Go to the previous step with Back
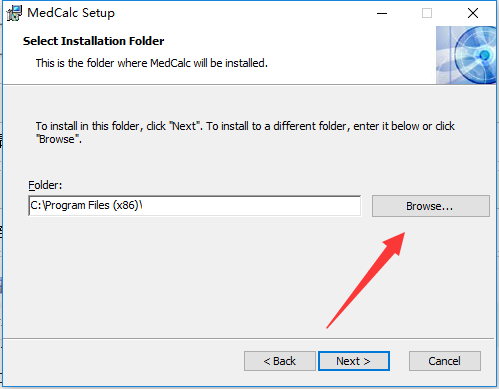The width and height of the screenshot is (499, 389). tap(280, 361)
